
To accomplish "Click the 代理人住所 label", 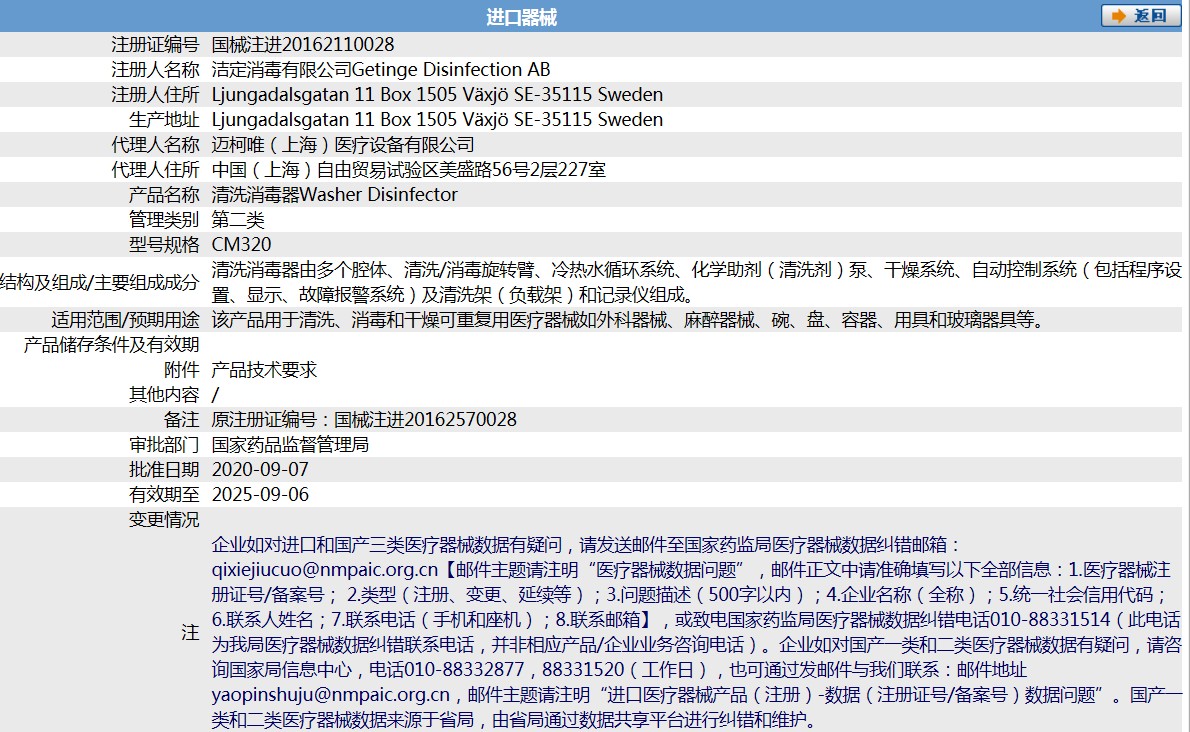I will click(156, 170).
